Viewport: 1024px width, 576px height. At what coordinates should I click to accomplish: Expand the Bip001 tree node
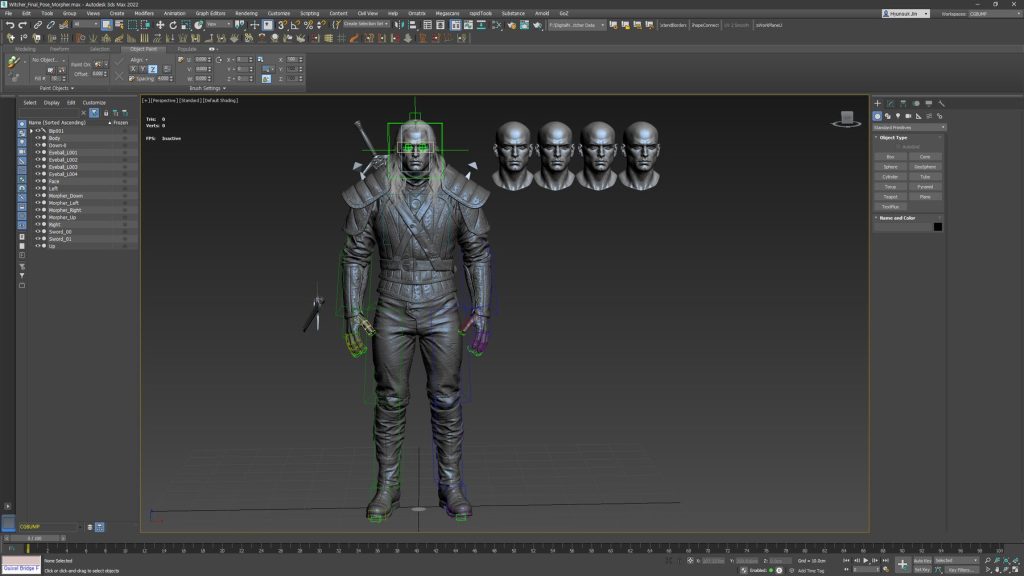pyautogui.click(x=31, y=131)
